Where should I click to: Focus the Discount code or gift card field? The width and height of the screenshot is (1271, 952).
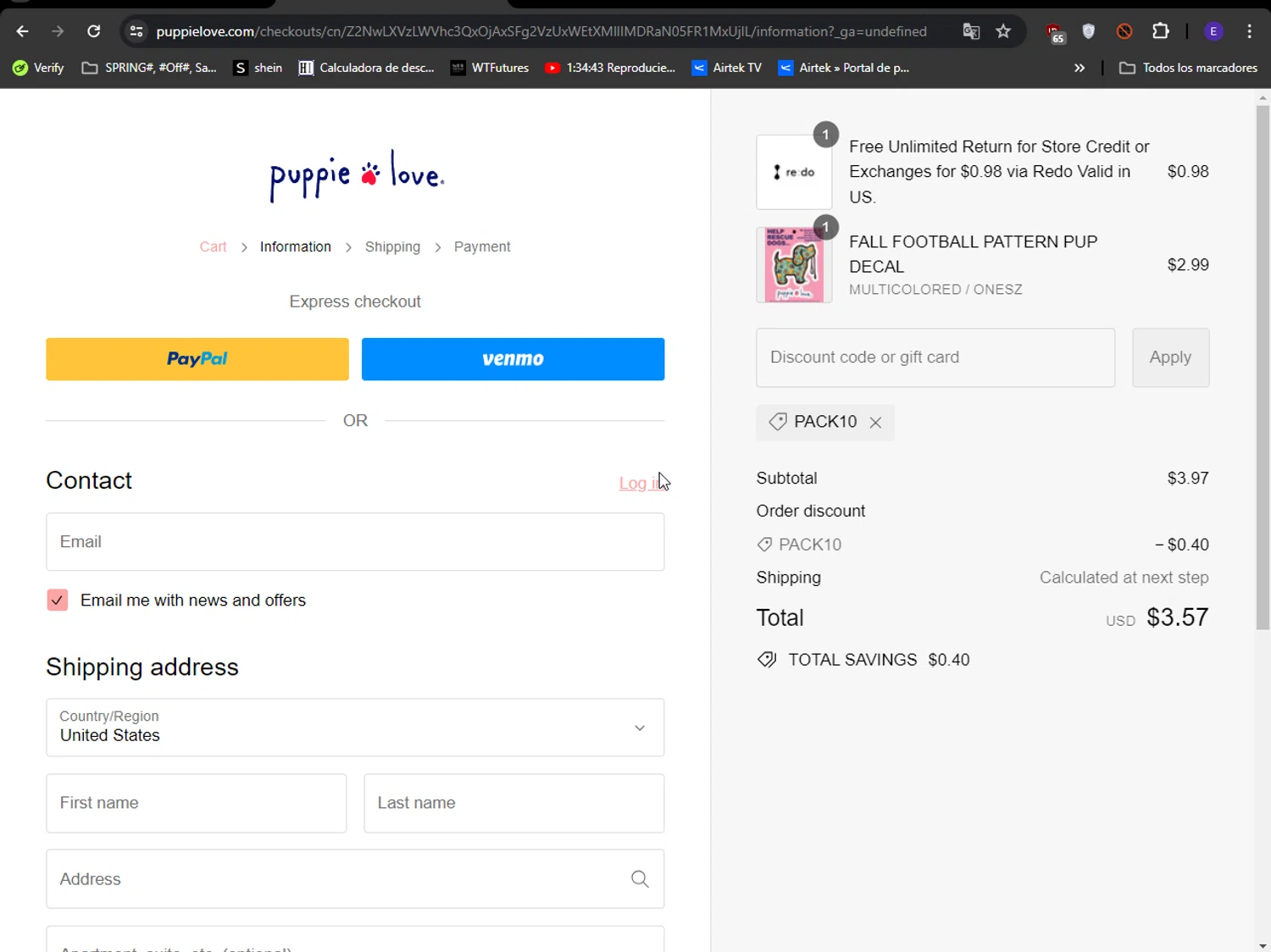[x=935, y=357]
